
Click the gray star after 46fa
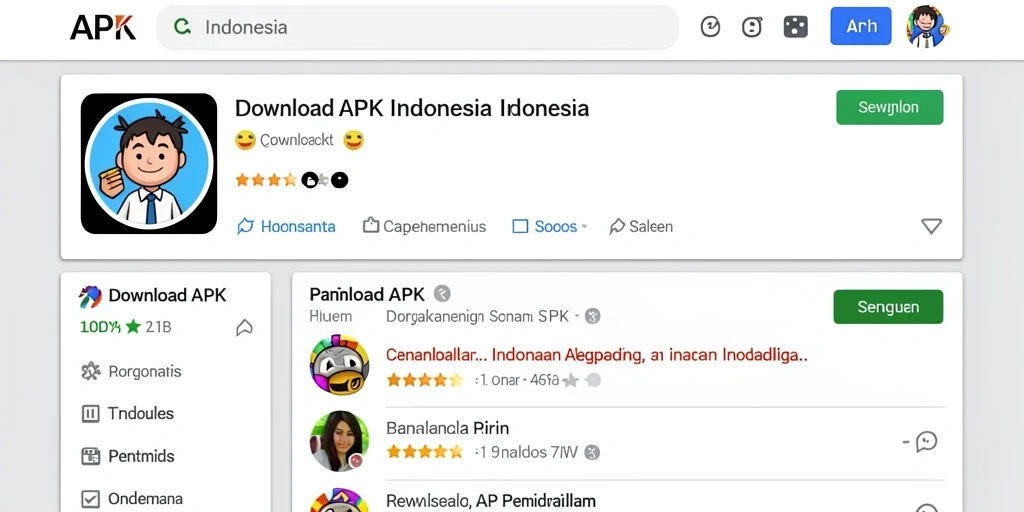(571, 380)
